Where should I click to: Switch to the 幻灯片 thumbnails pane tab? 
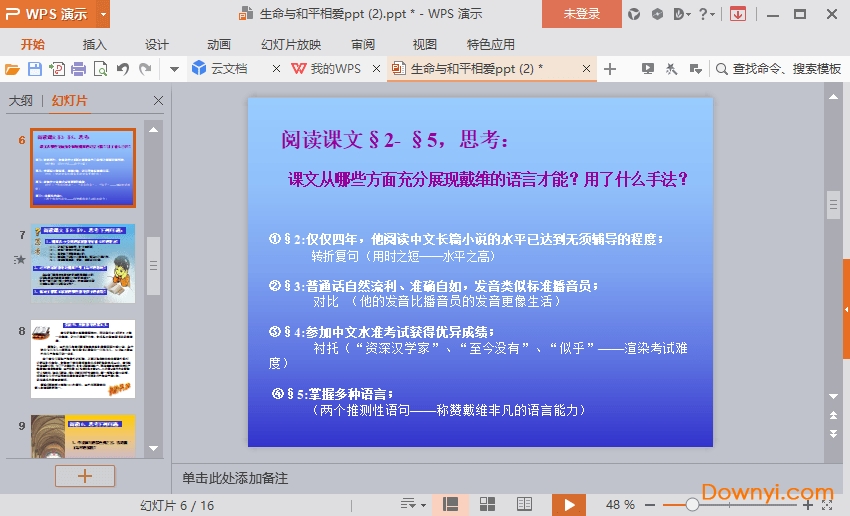(69, 101)
